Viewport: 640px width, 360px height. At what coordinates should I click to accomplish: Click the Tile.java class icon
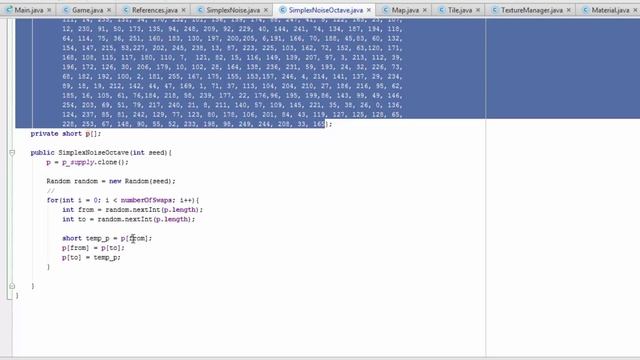(x=442, y=10)
